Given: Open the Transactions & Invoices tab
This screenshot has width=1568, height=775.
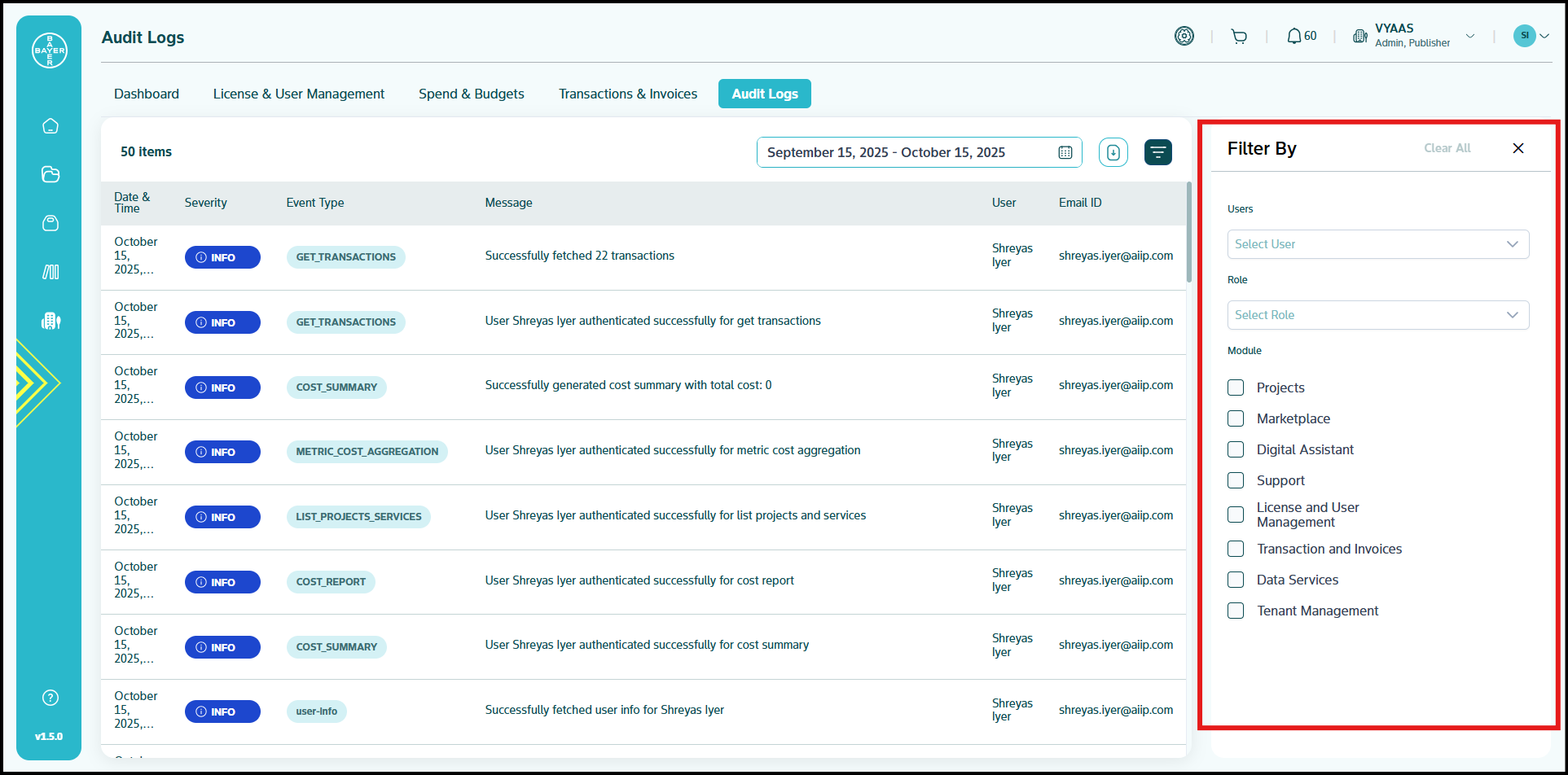Looking at the screenshot, I should click(627, 94).
